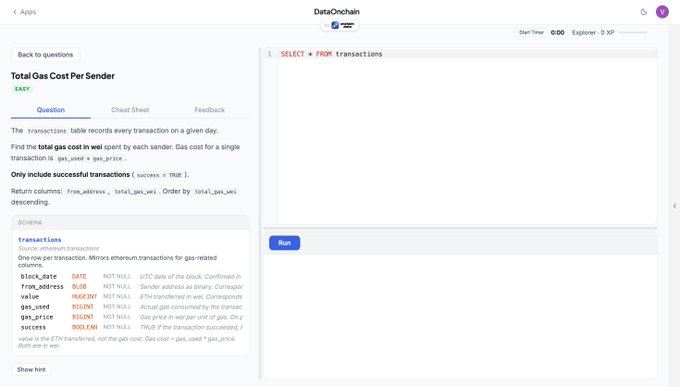
Task: Click the Start Timer button
Action: pyautogui.click(x=531, y=33)
